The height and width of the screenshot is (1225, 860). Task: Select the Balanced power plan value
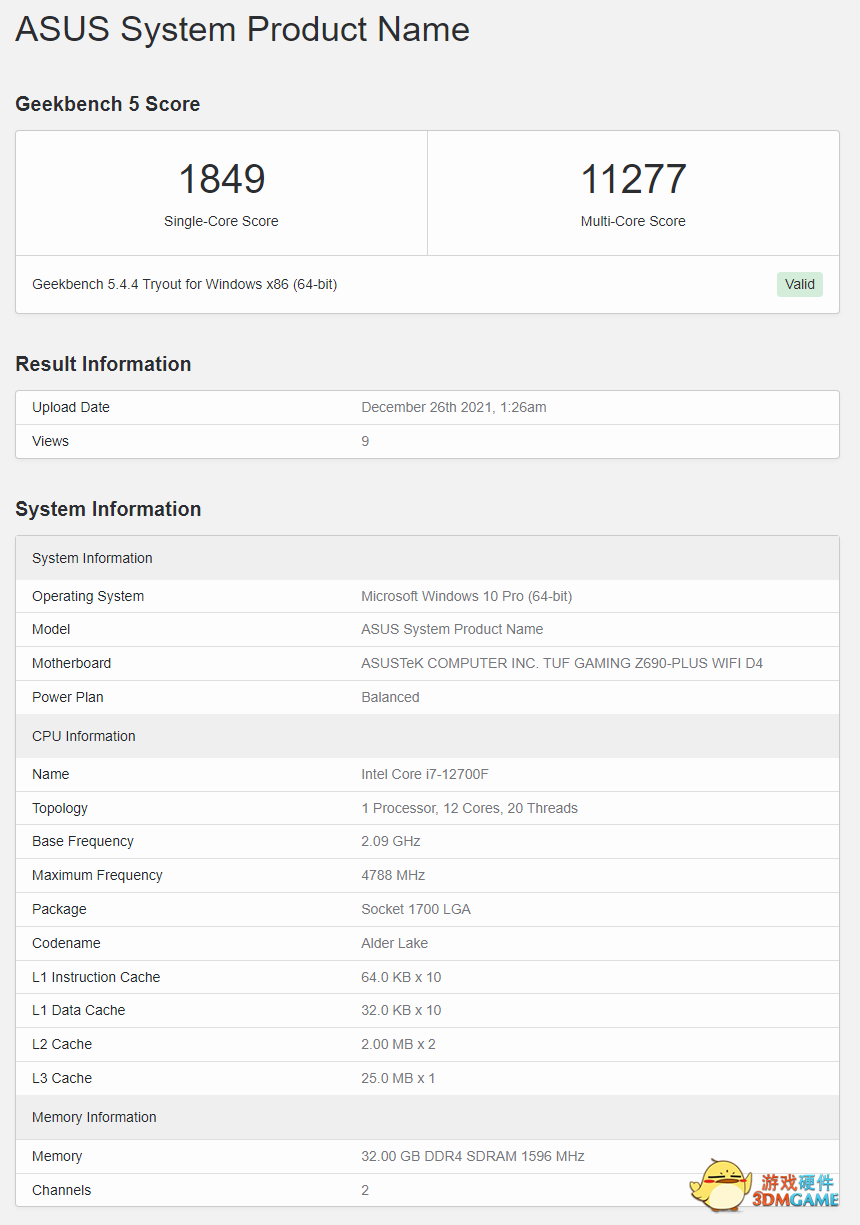[x=390, y=697]
